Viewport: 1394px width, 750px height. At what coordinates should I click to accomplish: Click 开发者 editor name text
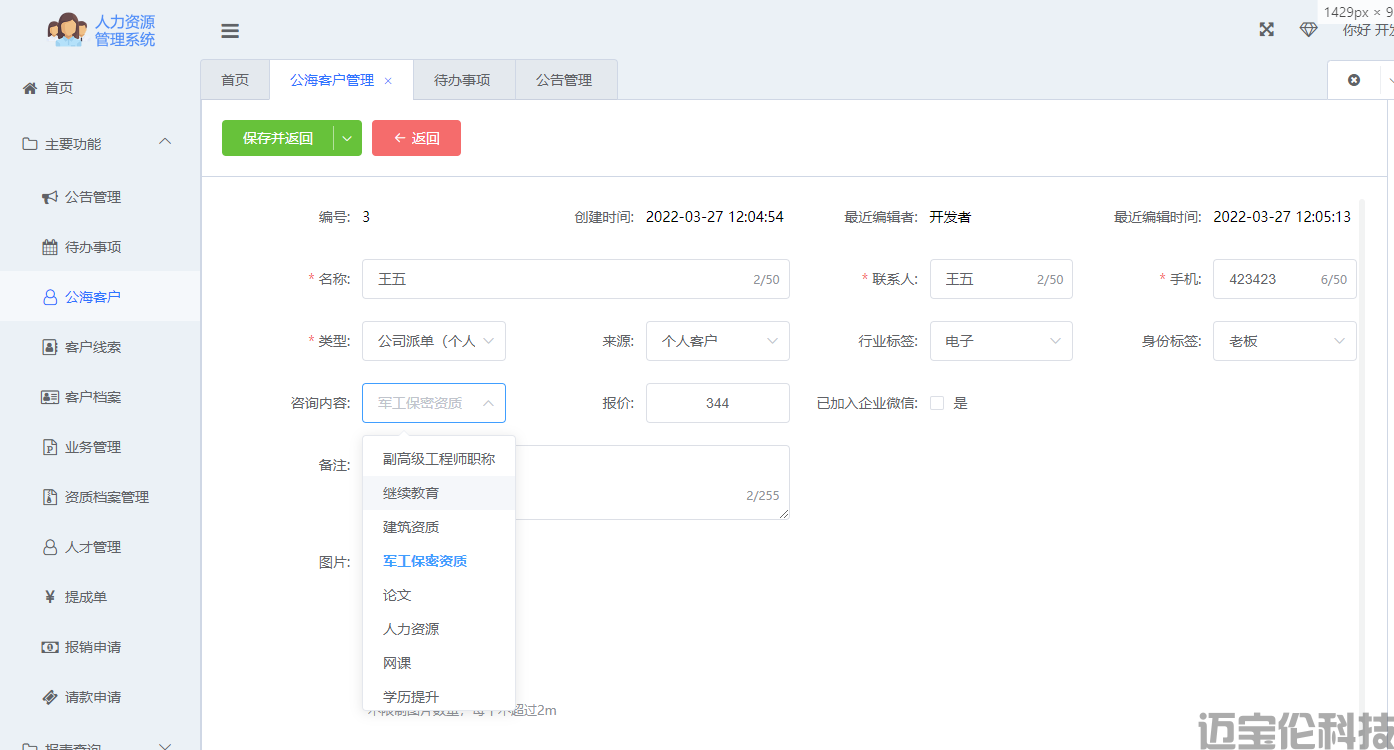950,217
